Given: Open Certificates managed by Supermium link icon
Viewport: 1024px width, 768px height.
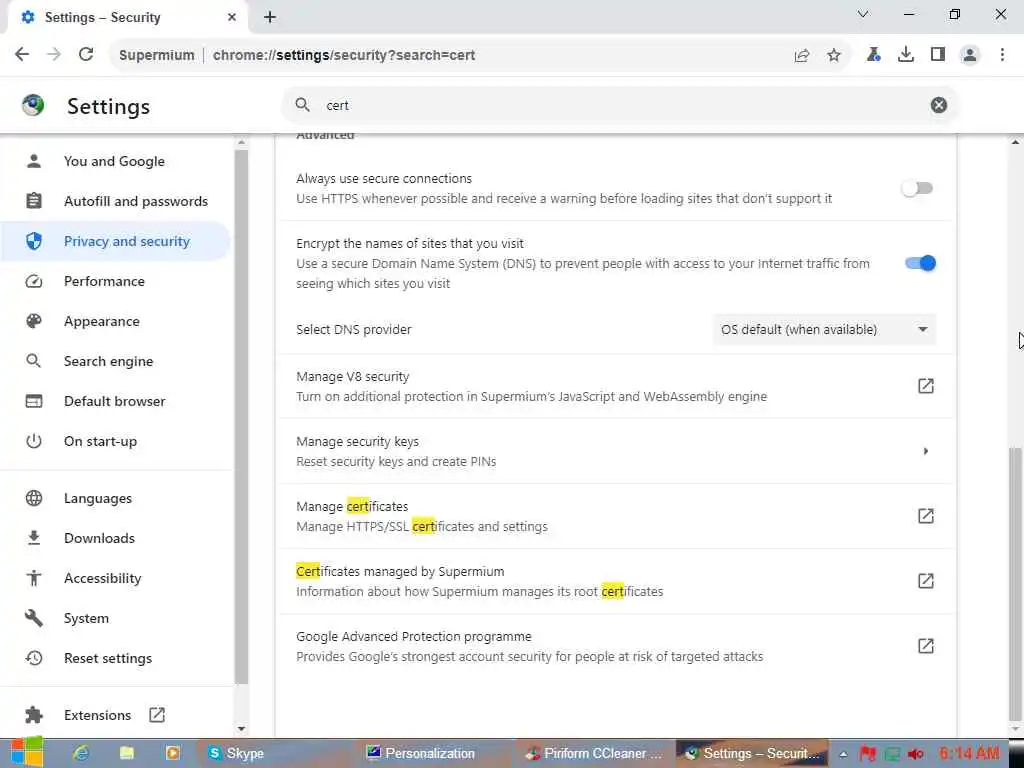Looking at the screenshot, I should pyautogui.click(x=925, y=581).
